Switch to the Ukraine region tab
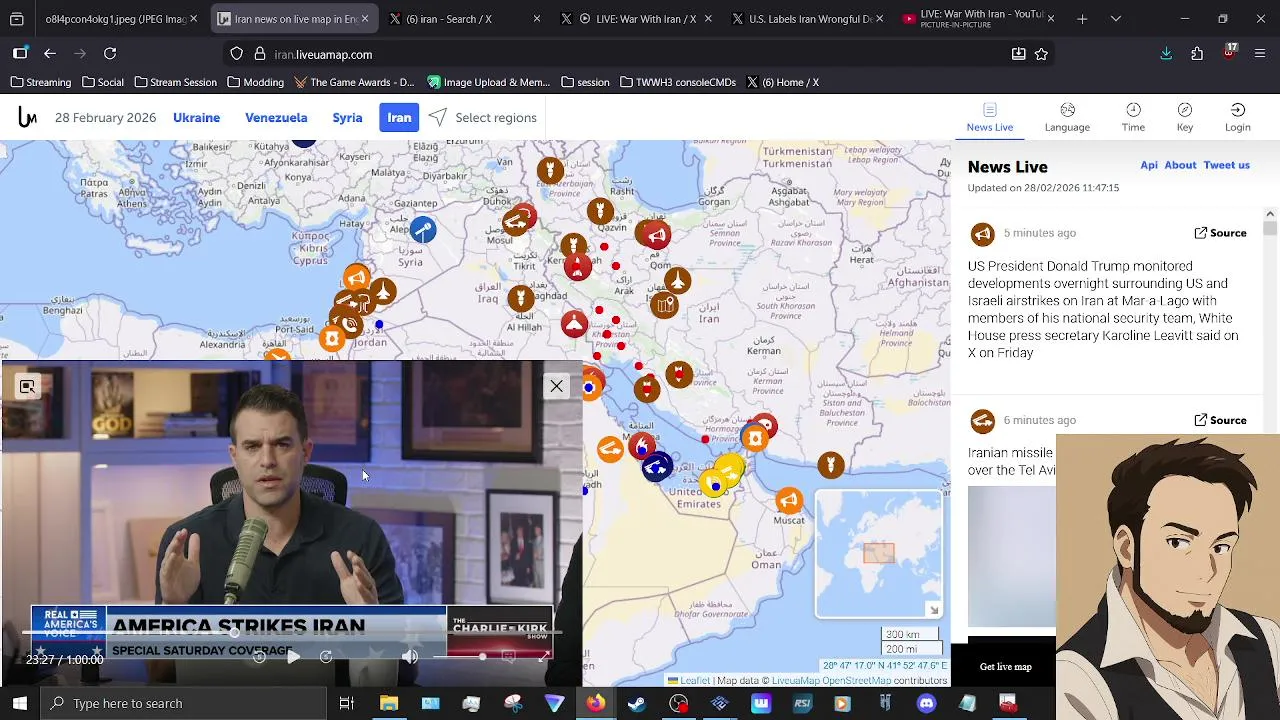The height and width of the screenshot is (720, 1280). (196, 118)
